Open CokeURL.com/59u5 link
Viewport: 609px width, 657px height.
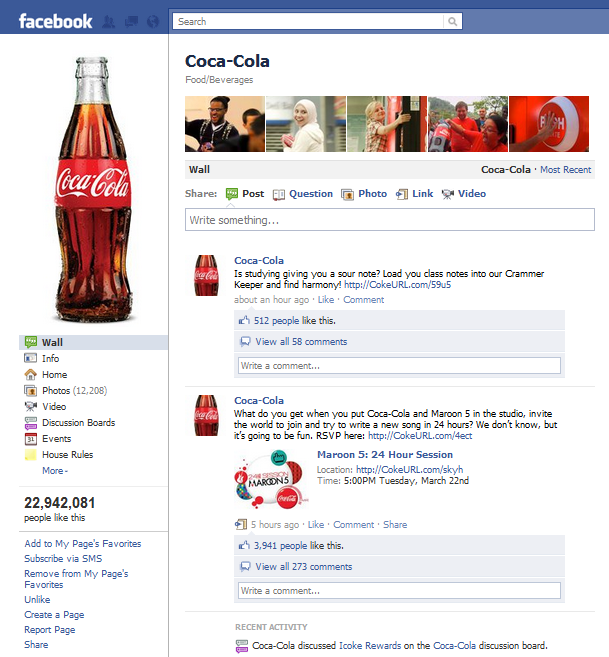click(397, 285)
